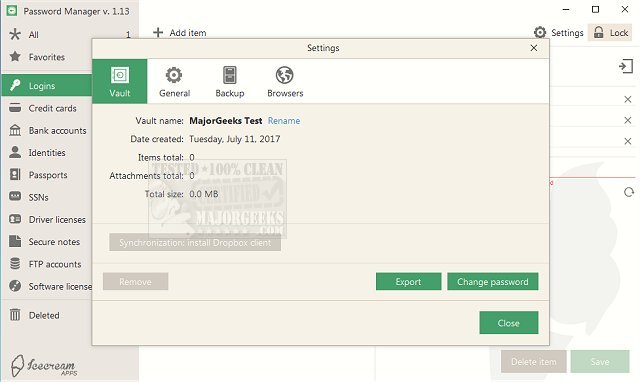Open the Driver licenses category

(47, 220)
